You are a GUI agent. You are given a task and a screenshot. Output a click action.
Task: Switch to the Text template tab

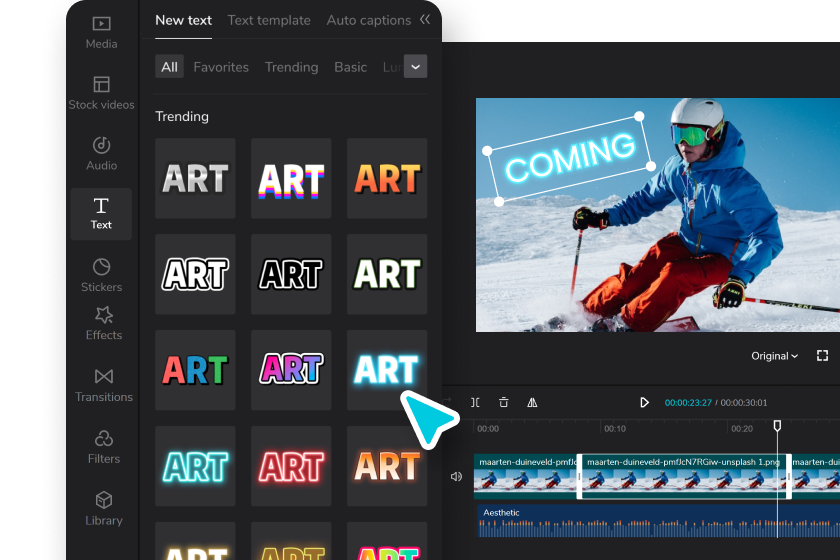269,20
